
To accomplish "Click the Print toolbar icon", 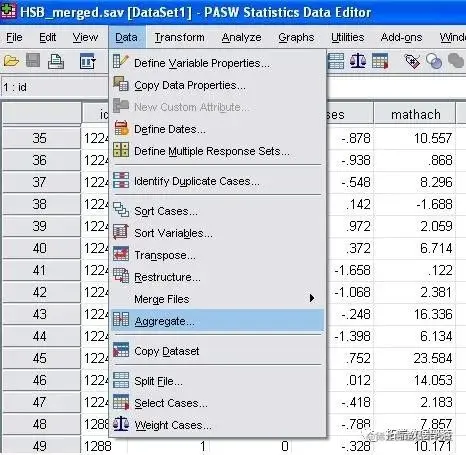I will (56, 61).
